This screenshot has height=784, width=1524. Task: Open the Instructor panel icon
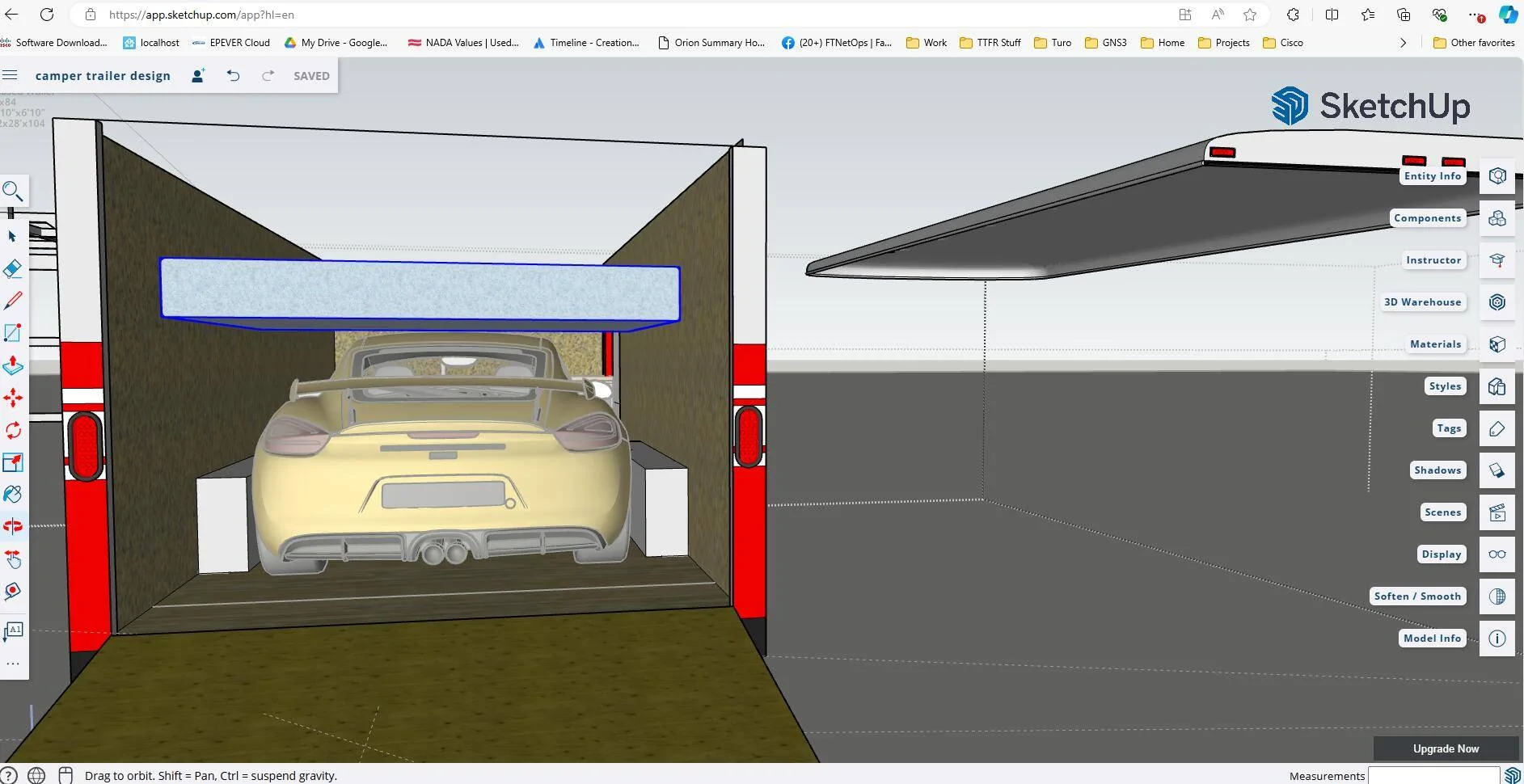[1497, 260]
